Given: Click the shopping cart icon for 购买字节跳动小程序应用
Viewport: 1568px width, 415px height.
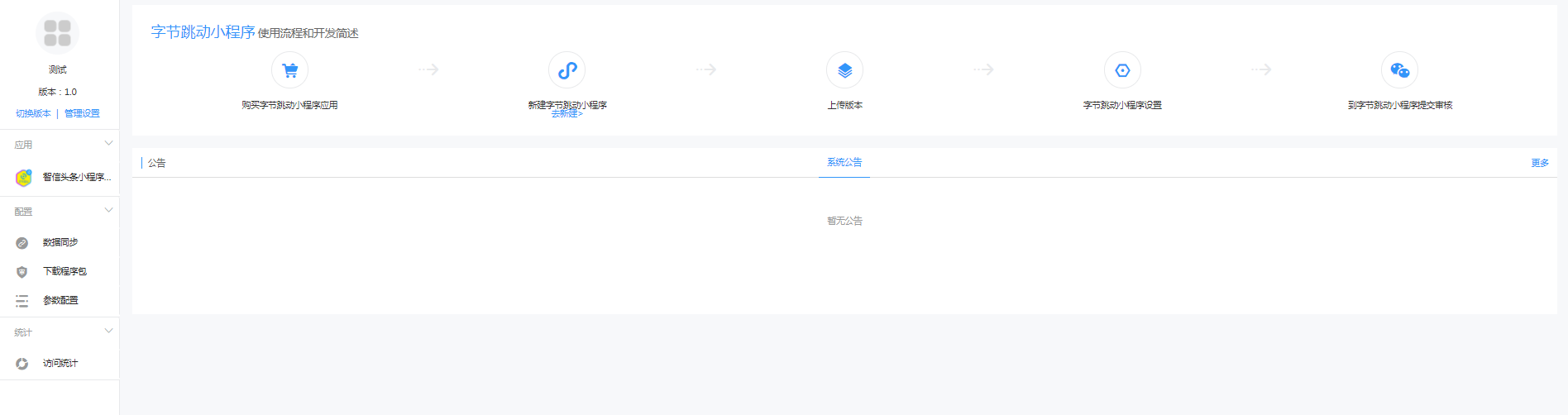Looking at the screenshot, I should pos(289,70).
